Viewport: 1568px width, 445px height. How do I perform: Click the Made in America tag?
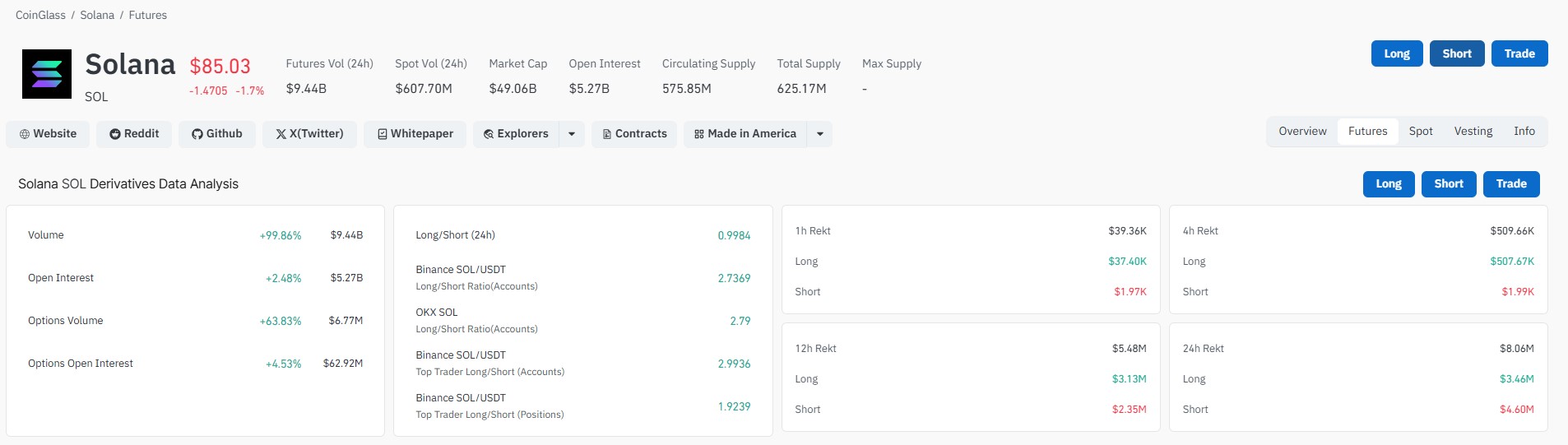tap(745, 134)
